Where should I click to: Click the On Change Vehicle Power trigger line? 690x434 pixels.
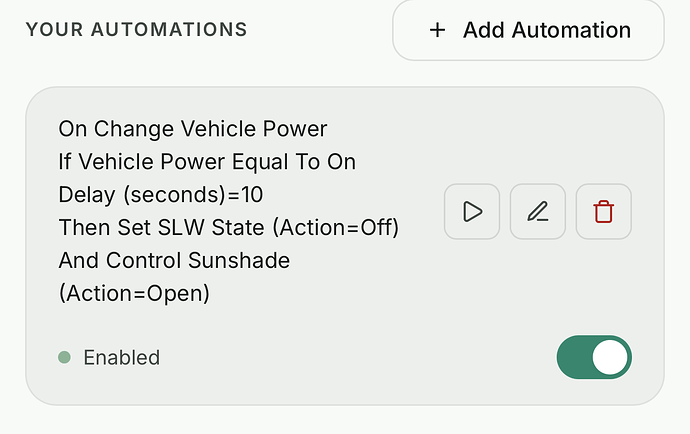pos(193,129)
